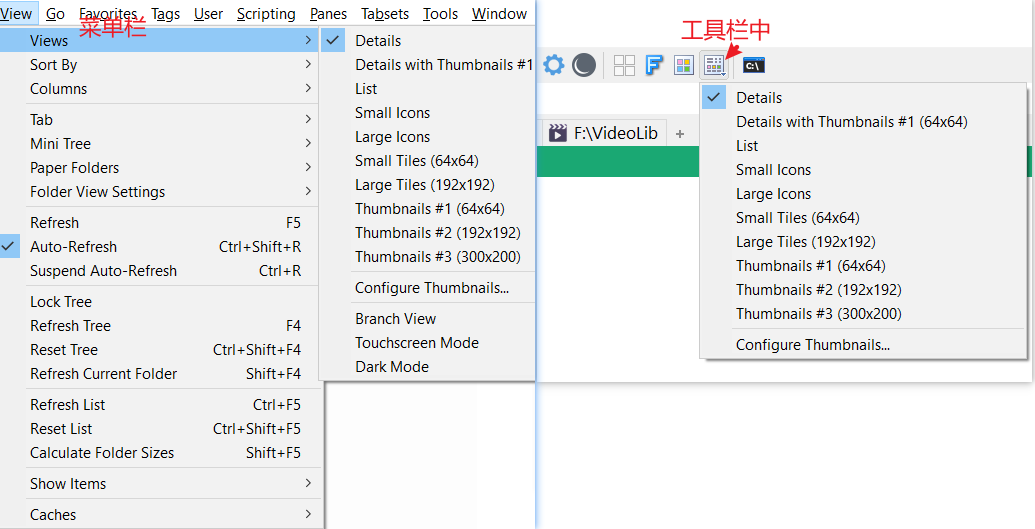
Task: Expand the Sort By submenu
Action: point(159,65)
